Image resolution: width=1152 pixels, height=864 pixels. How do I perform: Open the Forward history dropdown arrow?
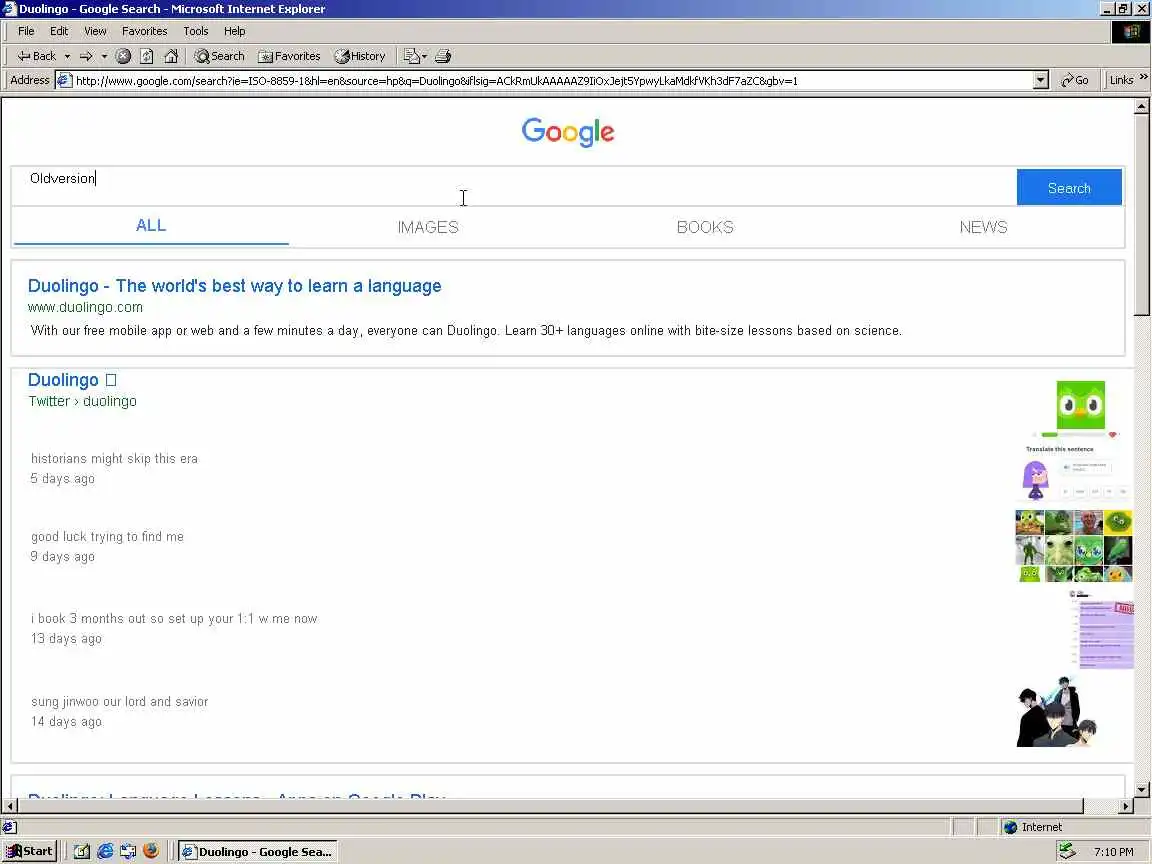pyautogui.click(x=104, y=56)
